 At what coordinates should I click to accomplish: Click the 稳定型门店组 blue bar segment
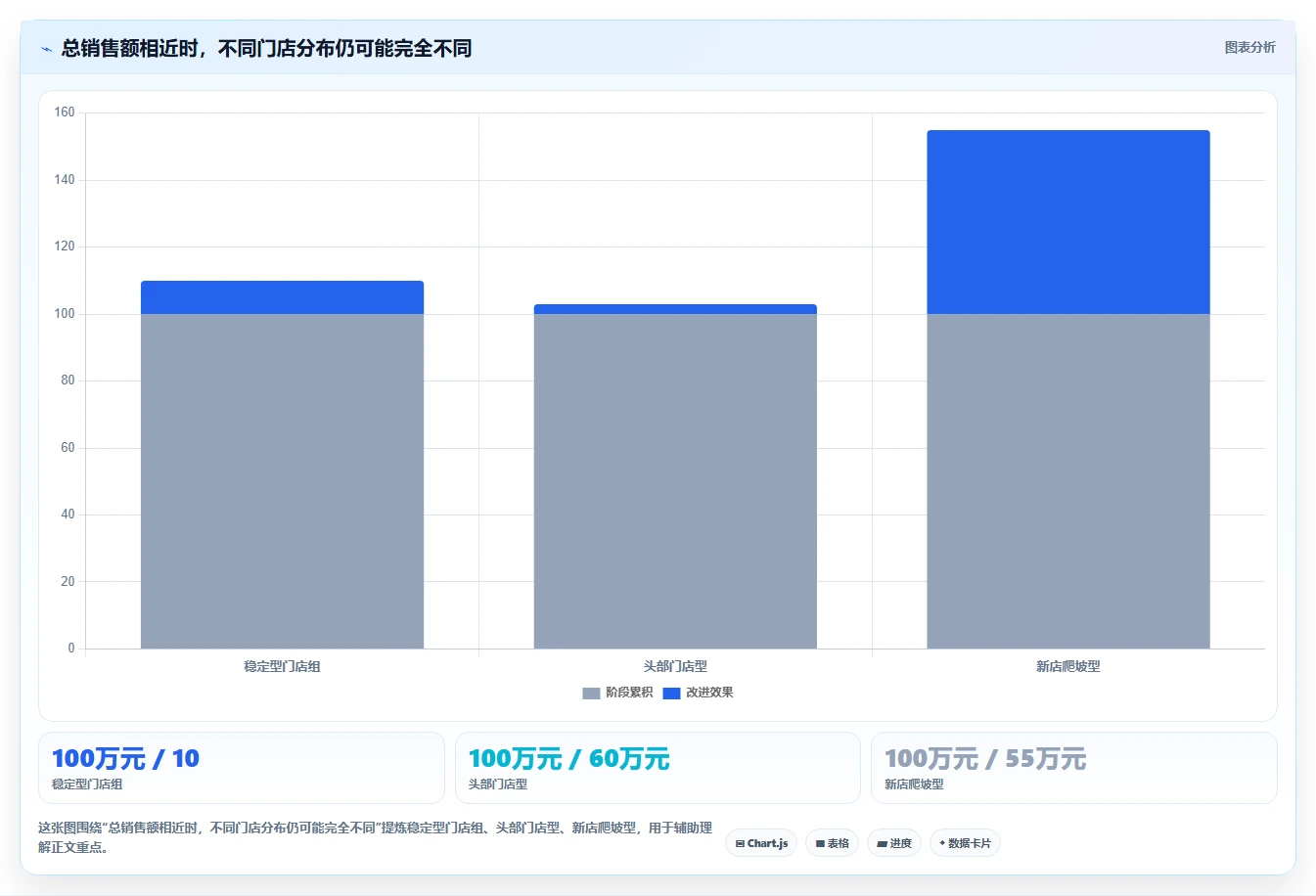point(282,297)
